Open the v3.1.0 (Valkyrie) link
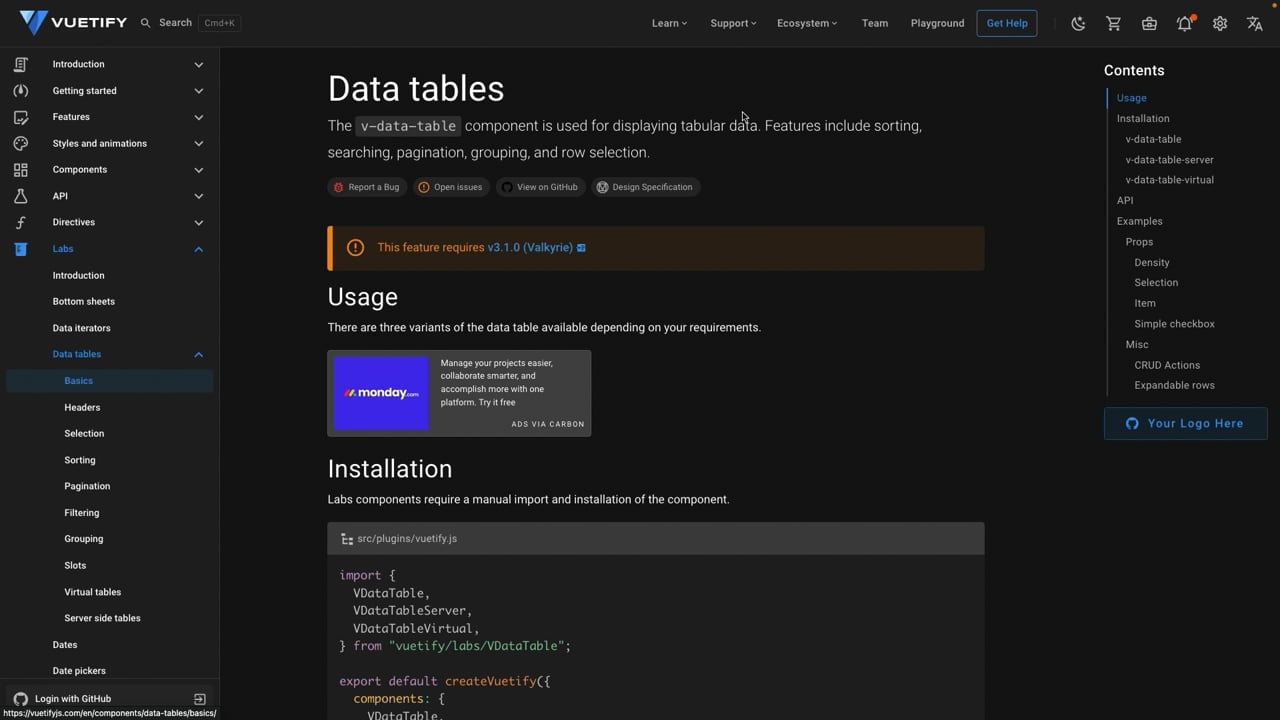1280x720 pixels. [x=530, y=247]
